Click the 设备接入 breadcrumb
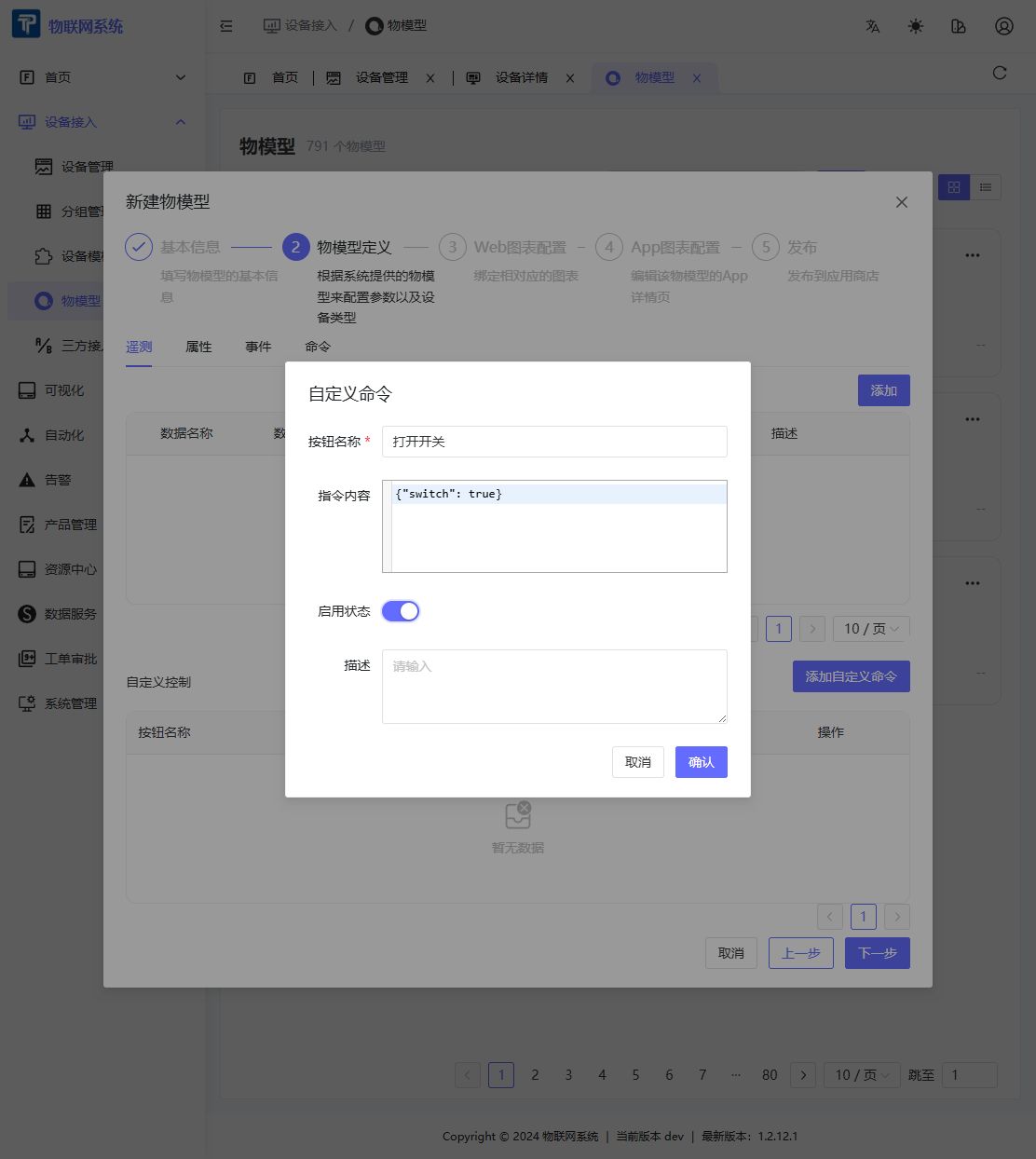The image size is (1036, 1159). pyautogui.click(x=300, y=26)
